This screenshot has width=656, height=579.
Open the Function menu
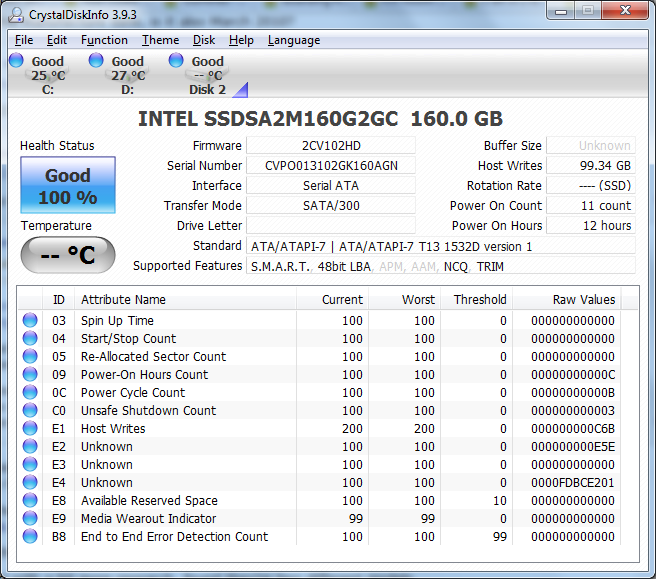(x=104, y=40)
